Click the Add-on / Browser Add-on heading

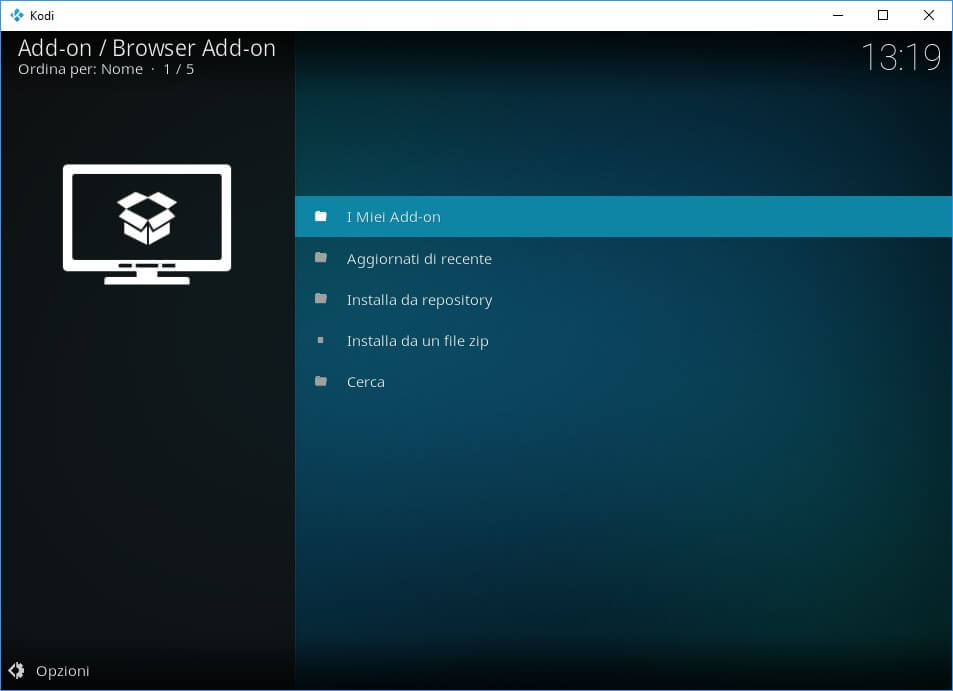tap(146, 47)
